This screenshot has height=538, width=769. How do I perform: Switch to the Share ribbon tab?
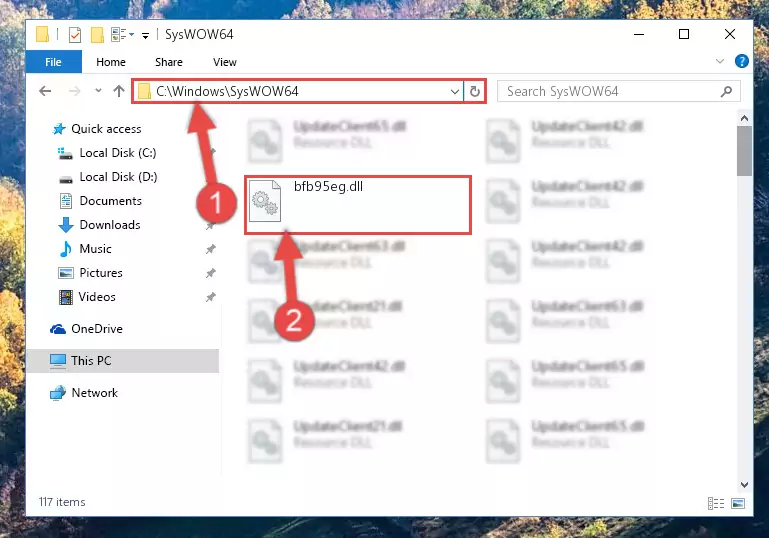[x=169, y=62]
